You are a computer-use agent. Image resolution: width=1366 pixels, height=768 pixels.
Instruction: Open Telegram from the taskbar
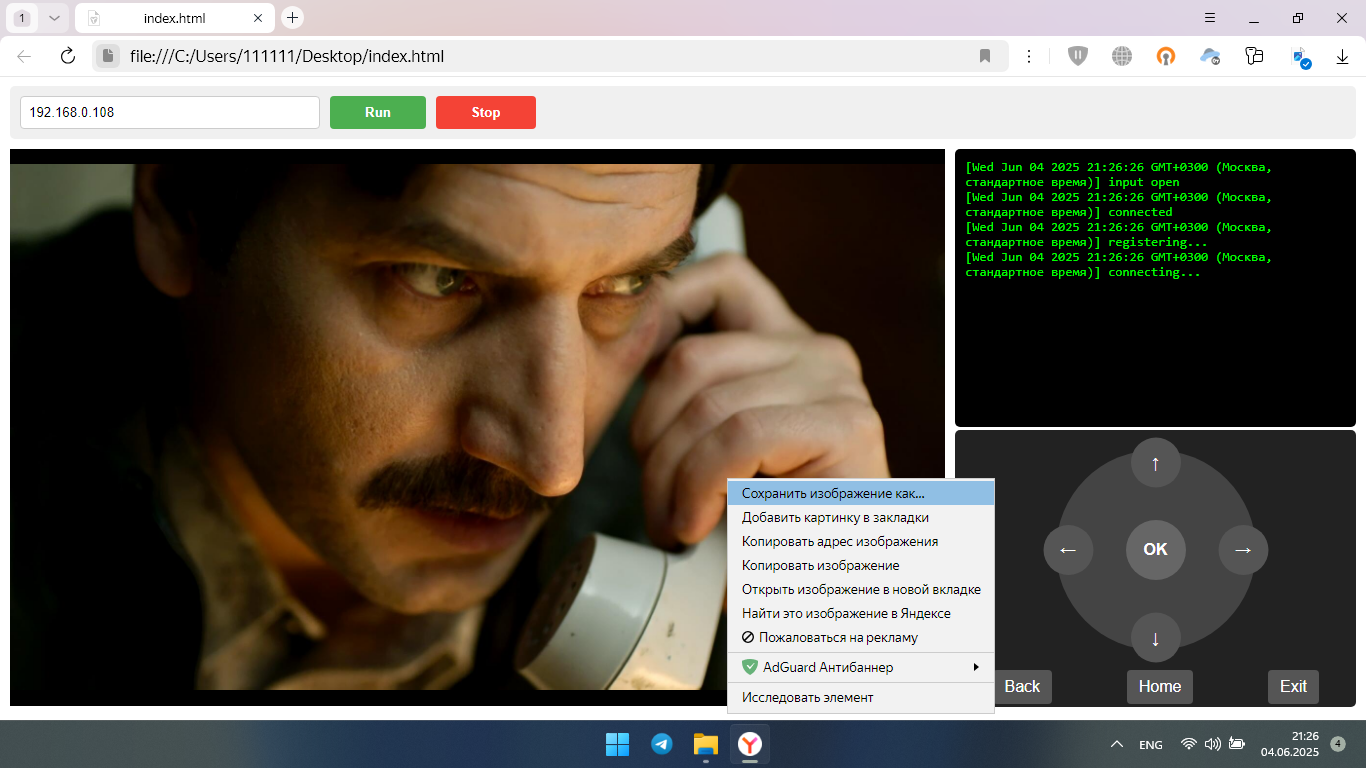pos(661,744)
